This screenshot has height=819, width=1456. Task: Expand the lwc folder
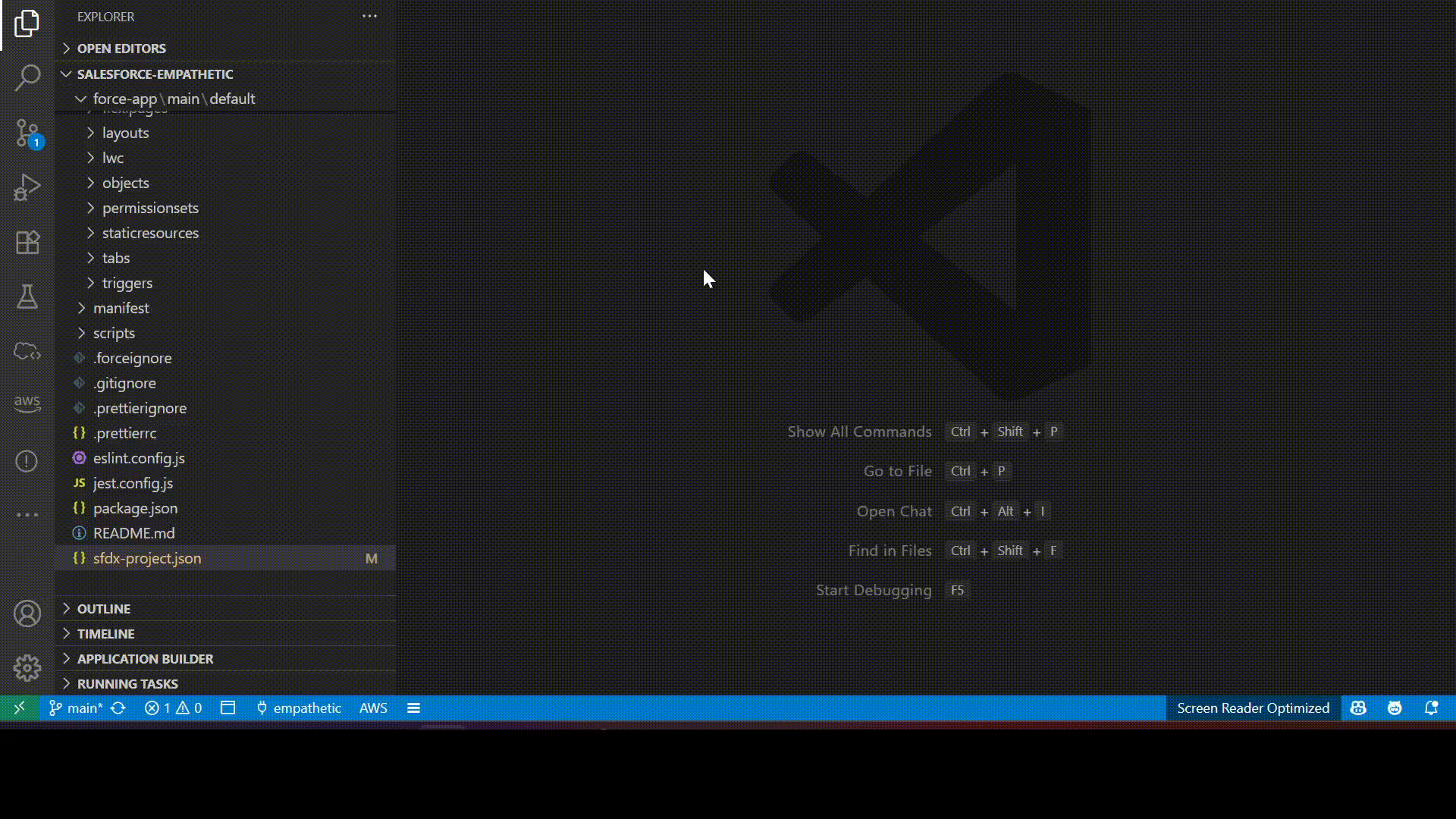coord(113,158)
